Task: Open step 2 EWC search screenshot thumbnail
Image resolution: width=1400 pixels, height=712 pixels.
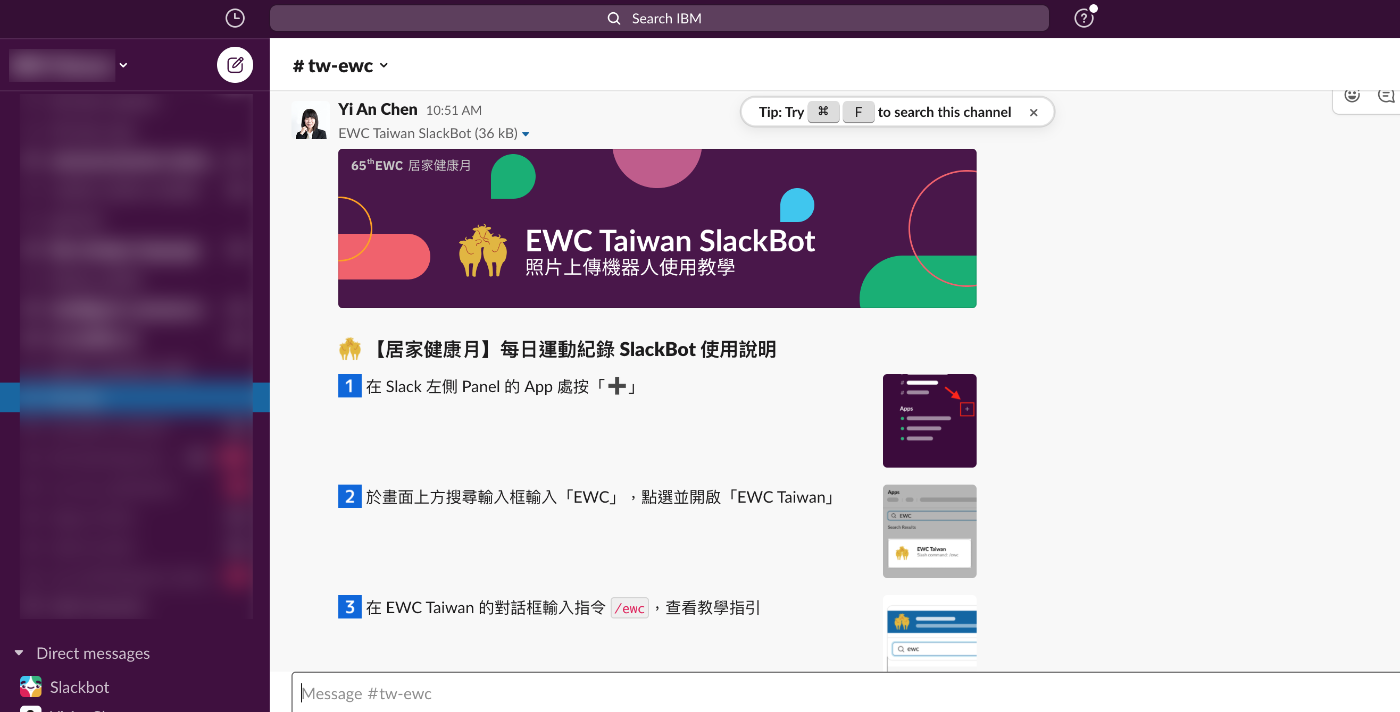Action: click(930, 531)
